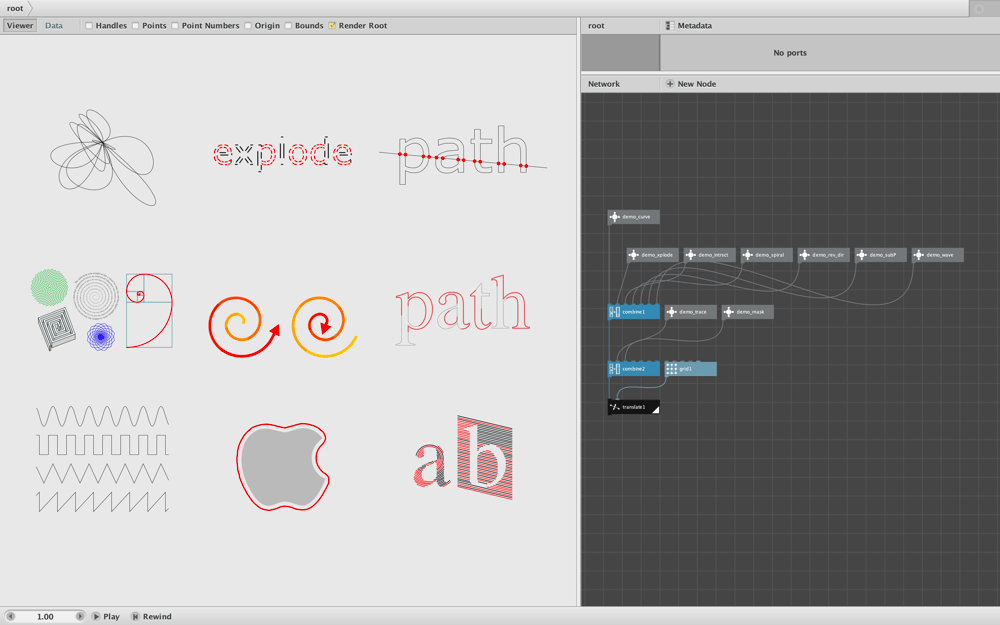Enable the Bounds checkbox
The image size is (1000, 625).
288,26
